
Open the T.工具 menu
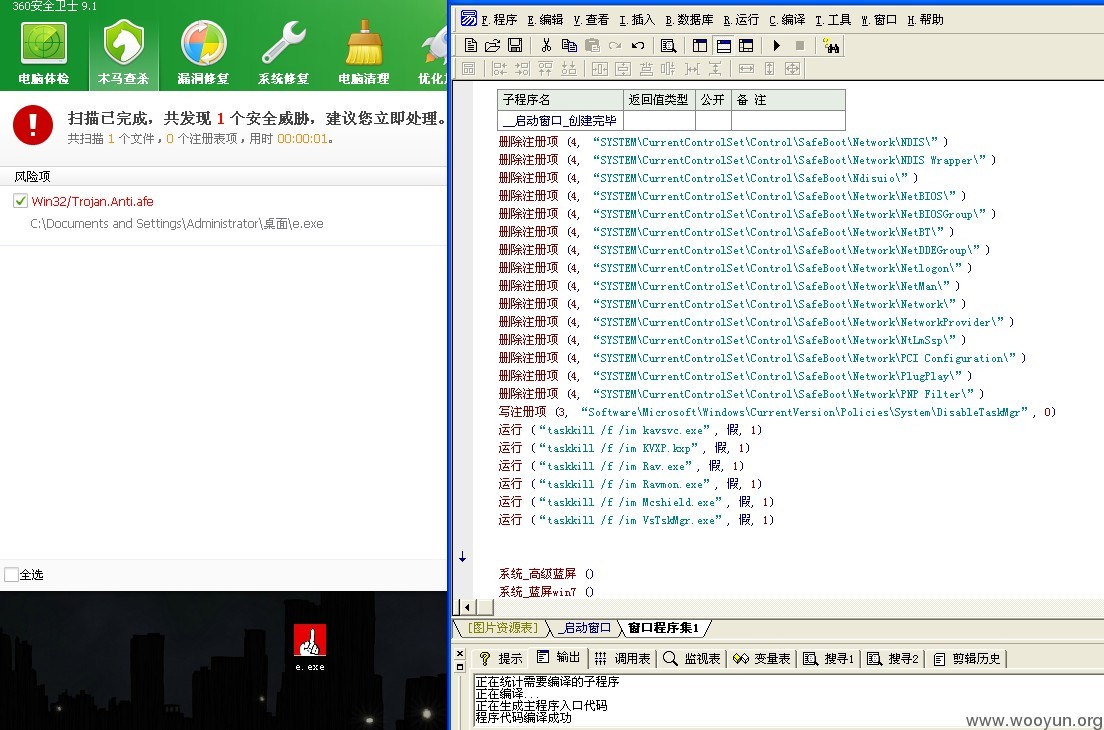[832, 20]
